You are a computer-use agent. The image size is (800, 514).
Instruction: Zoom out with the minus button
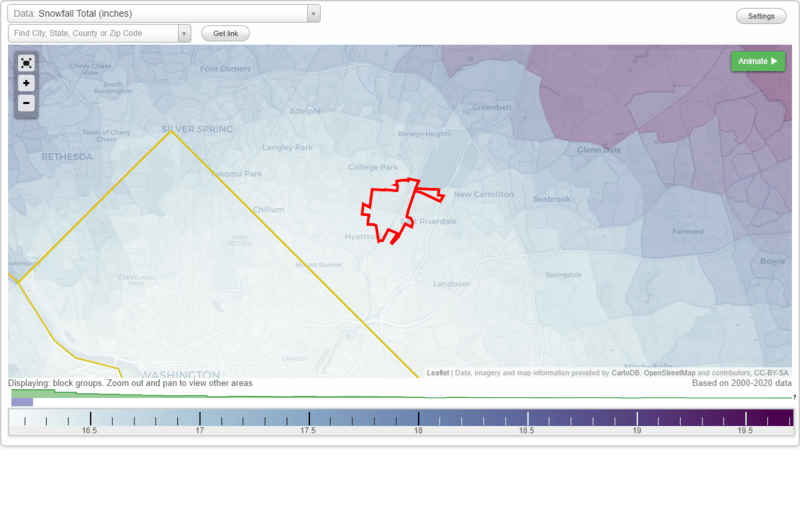(26, 103)
